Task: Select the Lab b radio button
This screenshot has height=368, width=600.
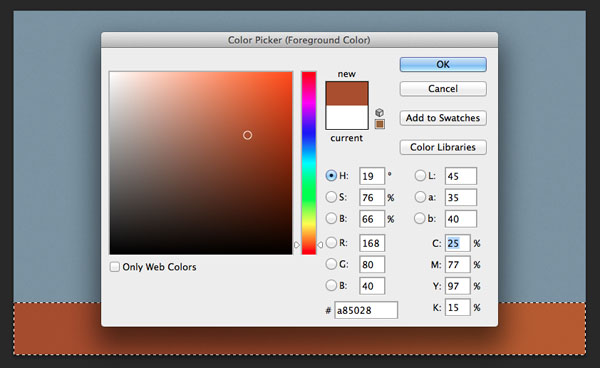Action: pos(420,218)
